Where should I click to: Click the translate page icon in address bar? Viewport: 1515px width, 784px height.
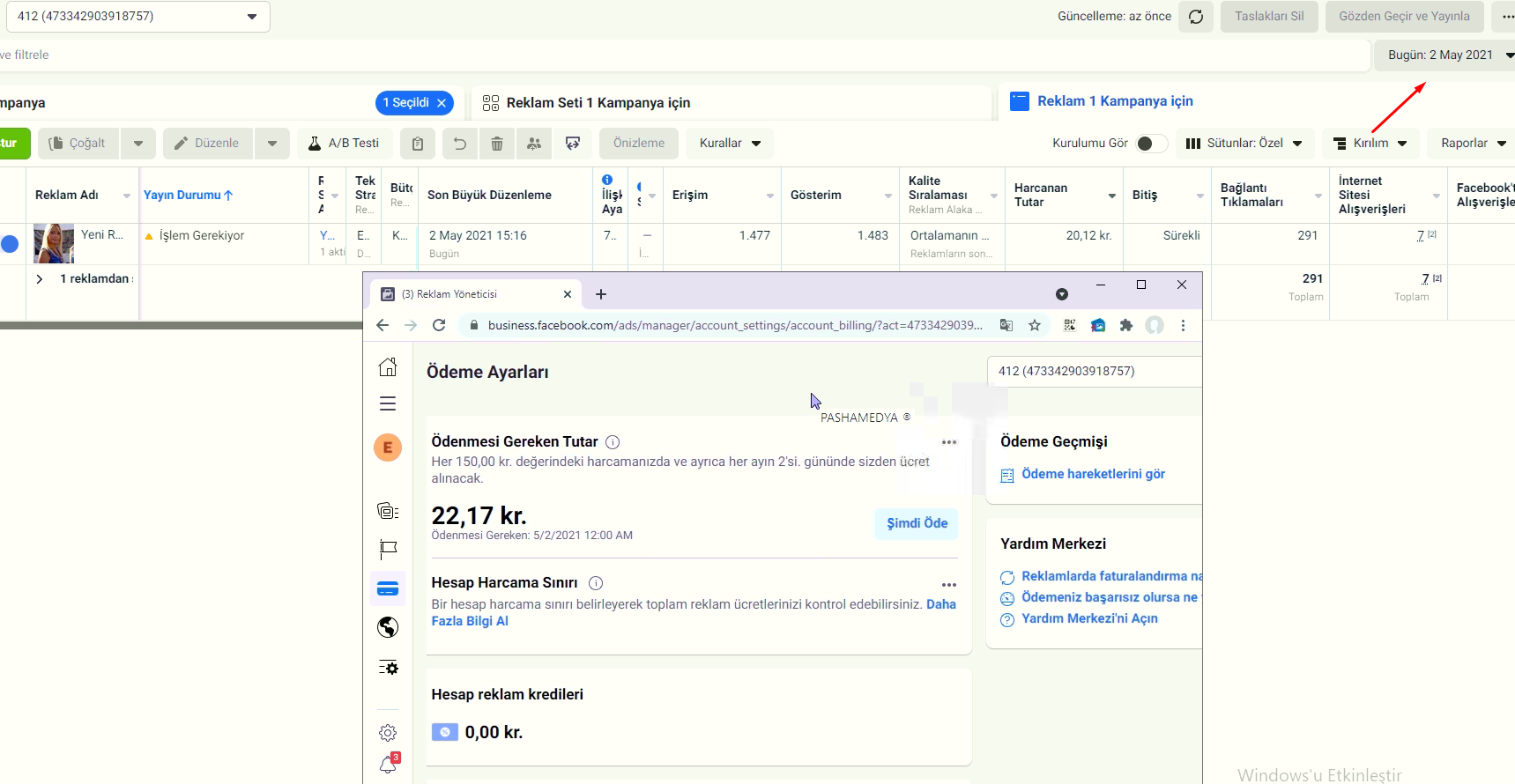click(1006, 326)
